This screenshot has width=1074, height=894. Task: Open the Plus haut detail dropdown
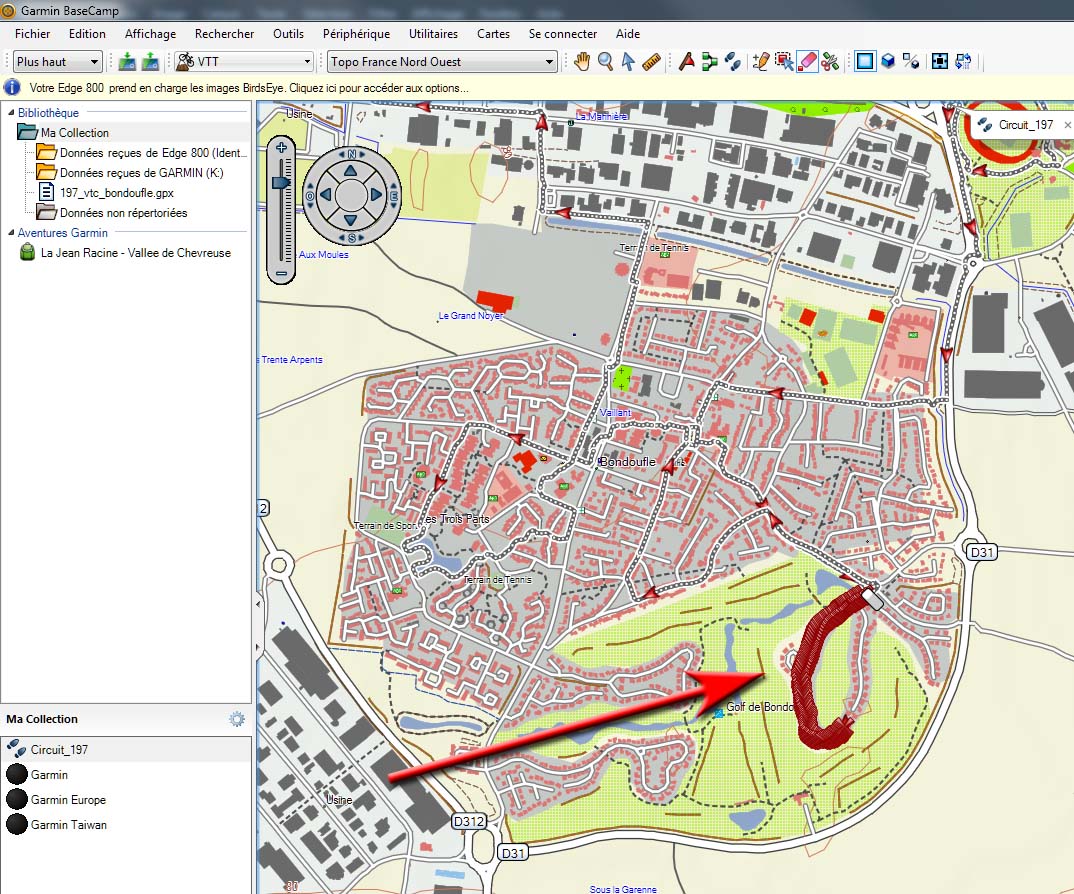coord(58,62)
